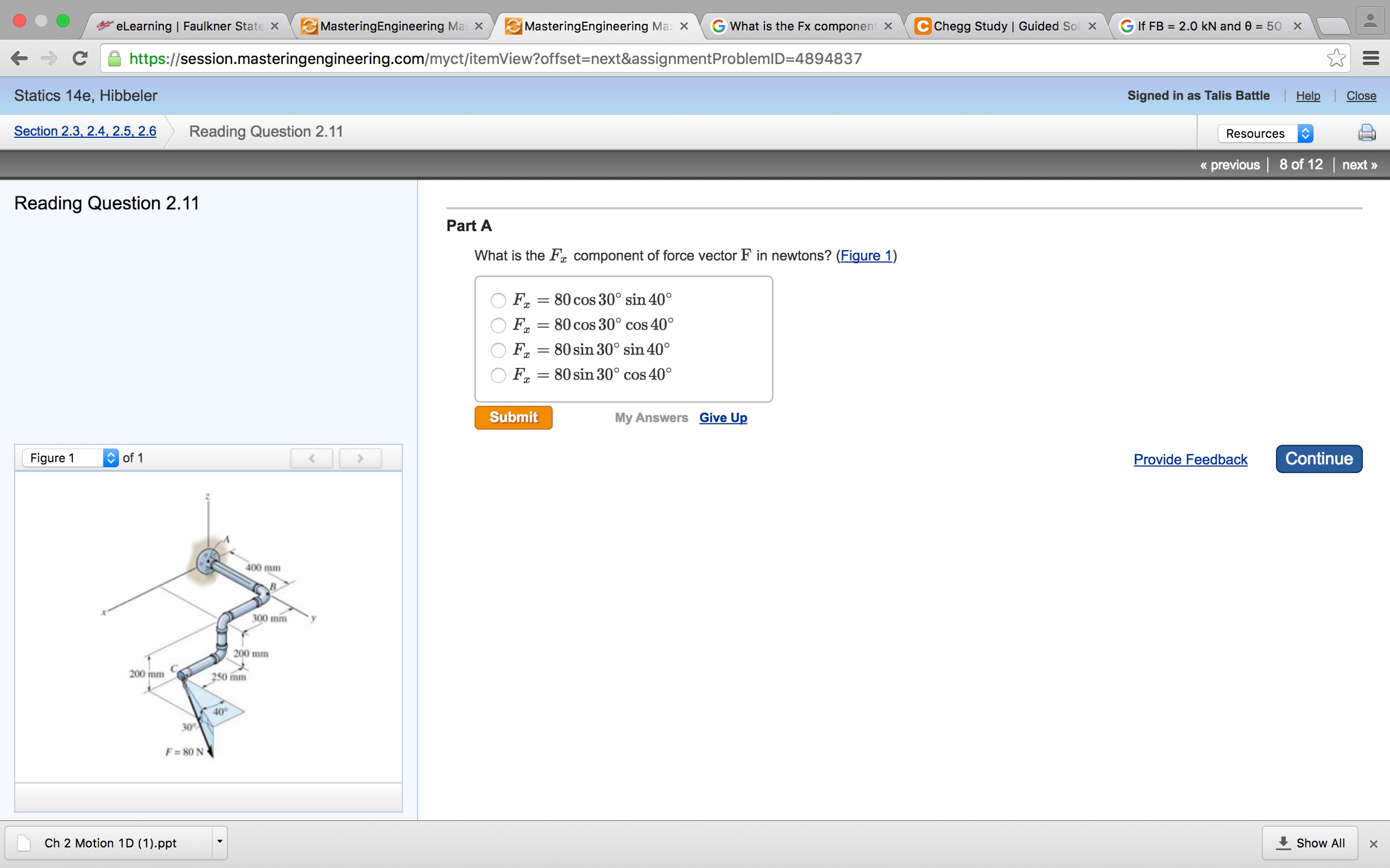This screenshot has height=868, width=1390.
Task: Select Fx = 80 cos 30° cos 40°
Action: tap(498, 326)
